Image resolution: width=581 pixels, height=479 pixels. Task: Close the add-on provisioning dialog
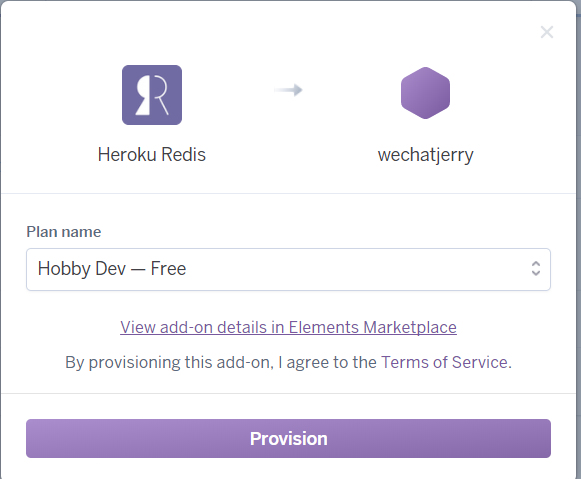click(547, 32)
